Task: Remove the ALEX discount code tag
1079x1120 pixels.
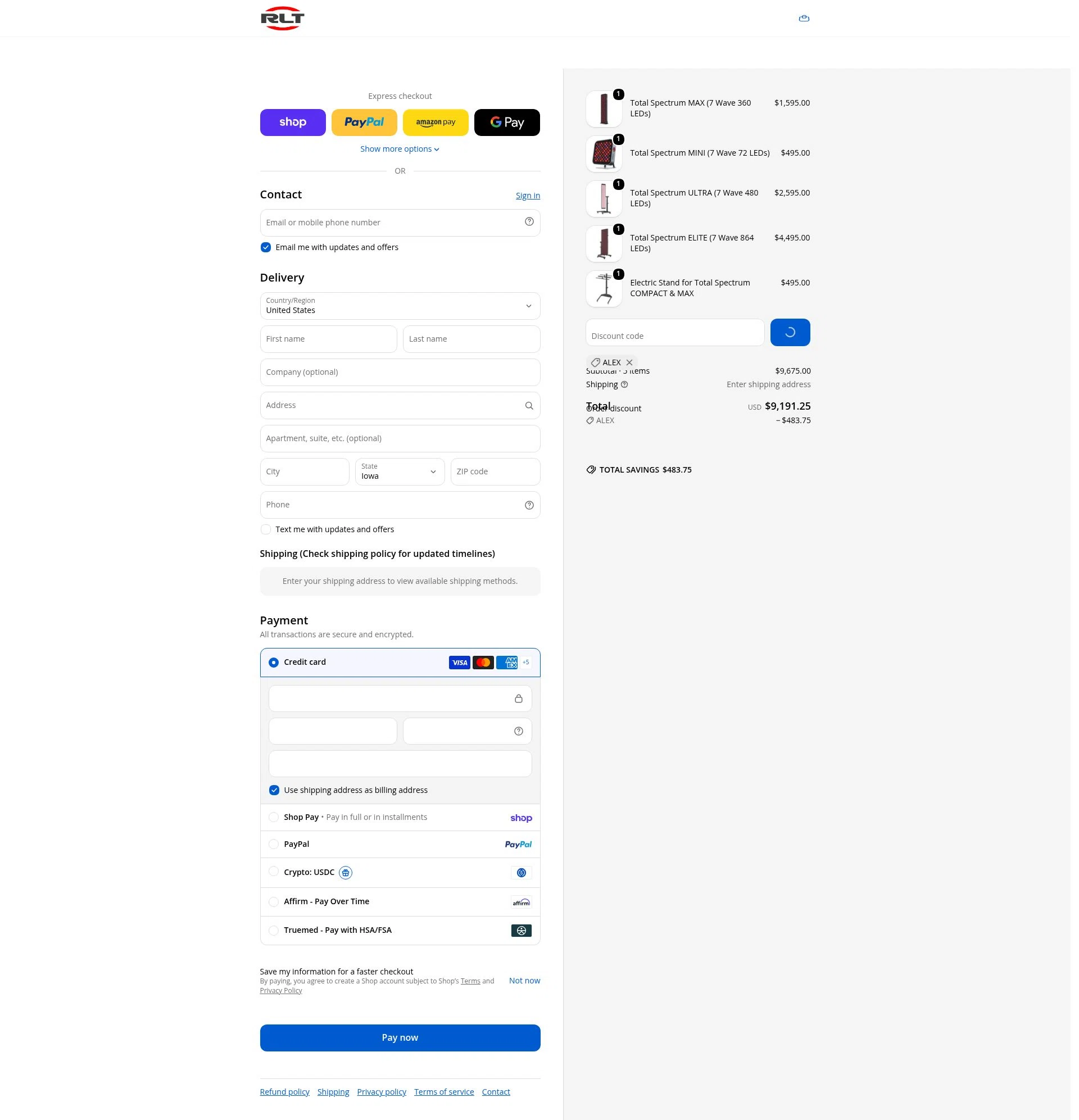Action: pos(629,362)
